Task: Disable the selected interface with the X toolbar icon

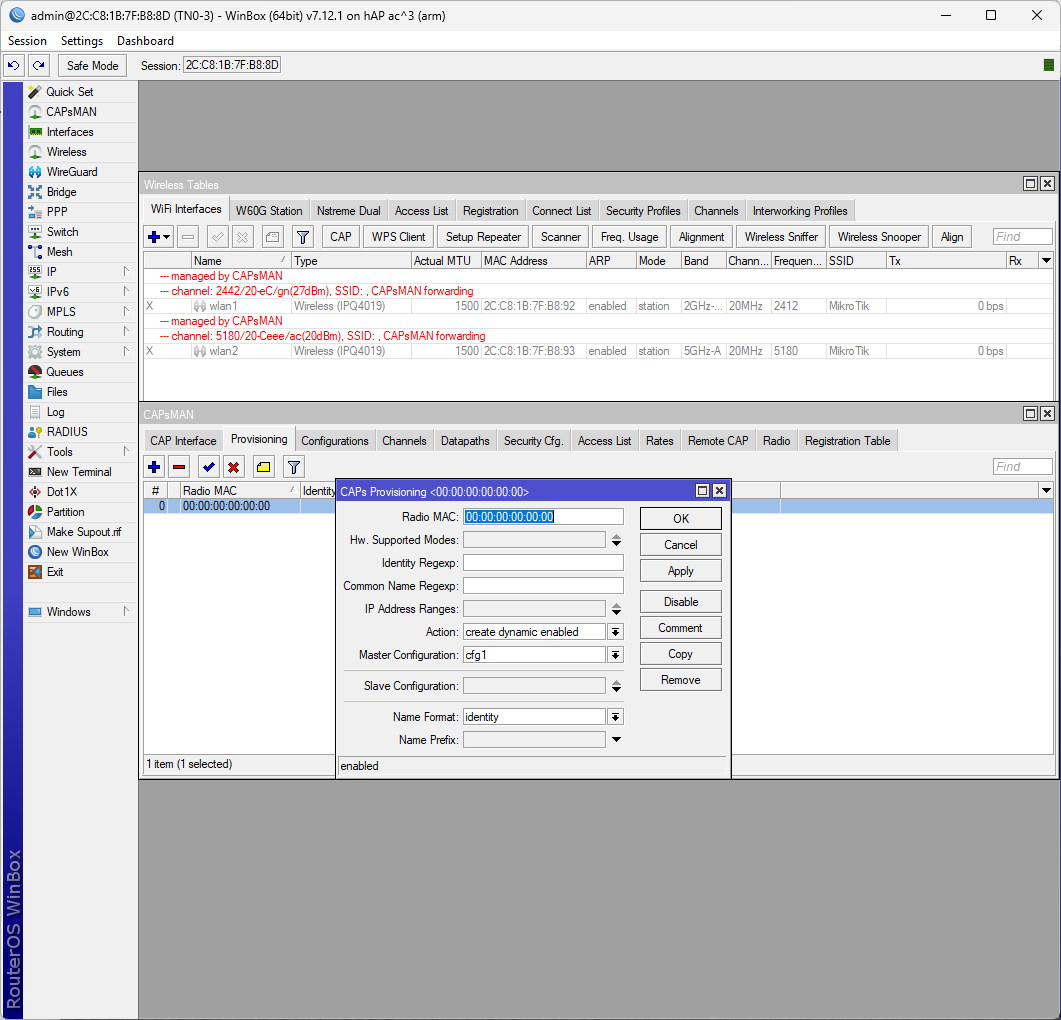Action: tap(243, 236)
